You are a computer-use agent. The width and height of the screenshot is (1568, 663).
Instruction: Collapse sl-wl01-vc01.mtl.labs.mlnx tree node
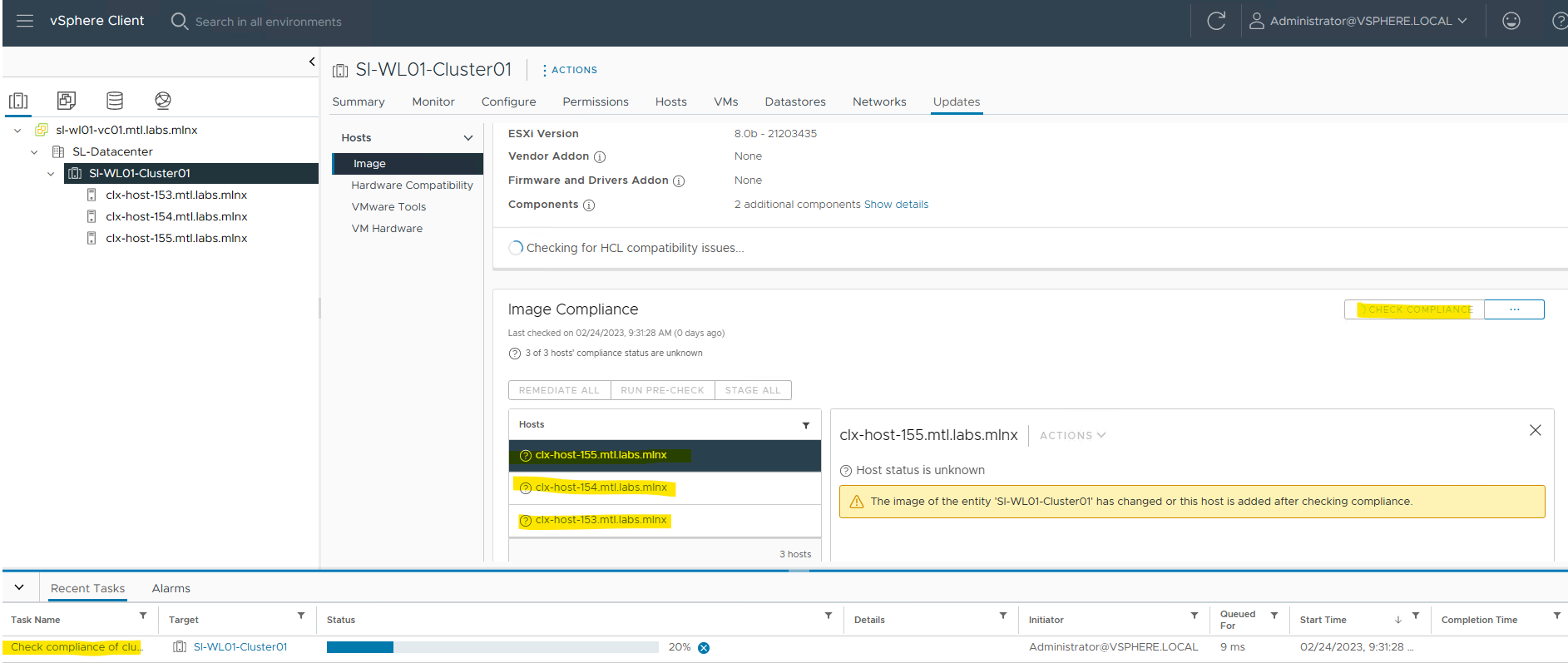pos(17,131)
